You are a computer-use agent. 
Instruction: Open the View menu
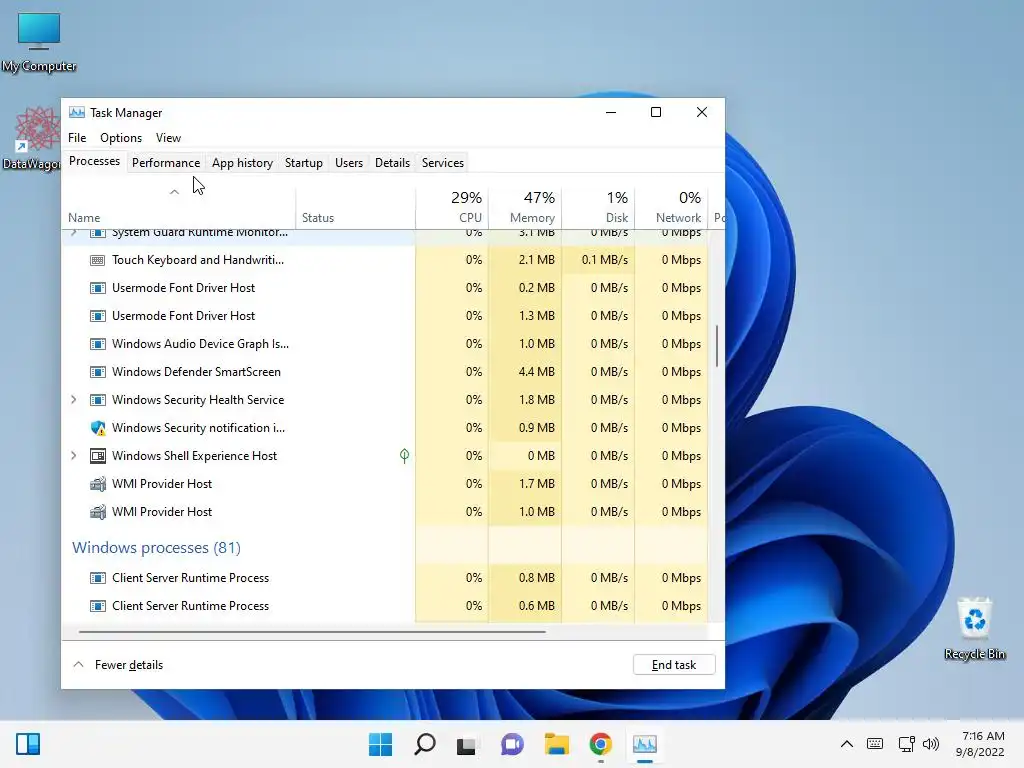168,138
